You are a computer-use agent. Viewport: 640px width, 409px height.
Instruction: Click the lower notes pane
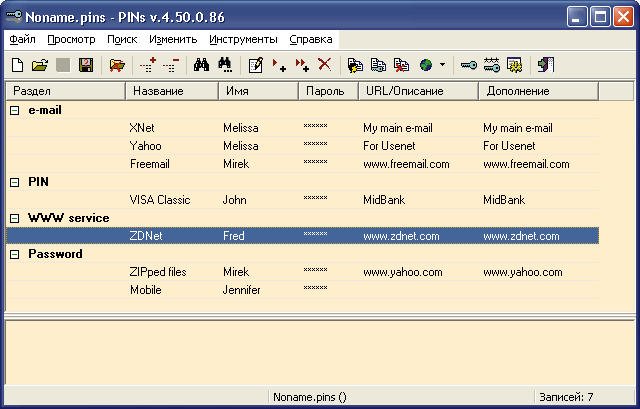click(320, 352)
